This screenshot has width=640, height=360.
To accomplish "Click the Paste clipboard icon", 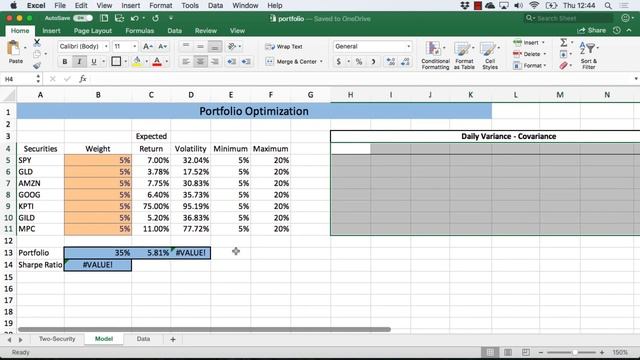I will pos(13,48).
